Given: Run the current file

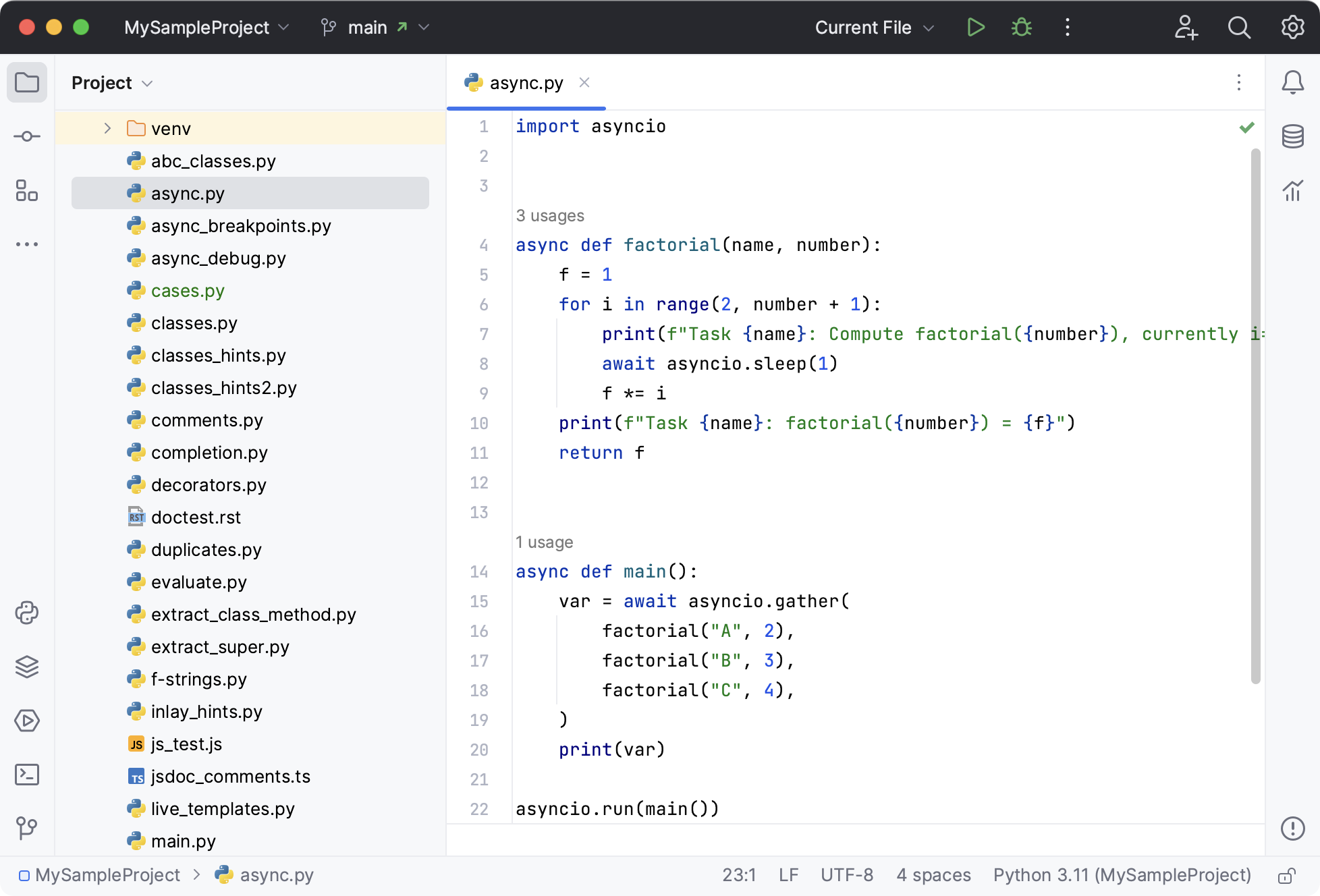Looking at the screenshot, I should (975, 27).
